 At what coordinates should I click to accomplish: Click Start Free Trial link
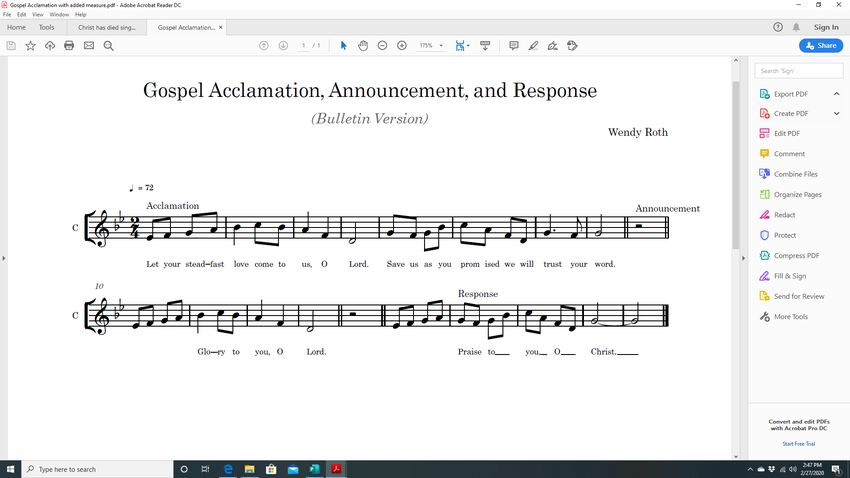pos(799,444)
